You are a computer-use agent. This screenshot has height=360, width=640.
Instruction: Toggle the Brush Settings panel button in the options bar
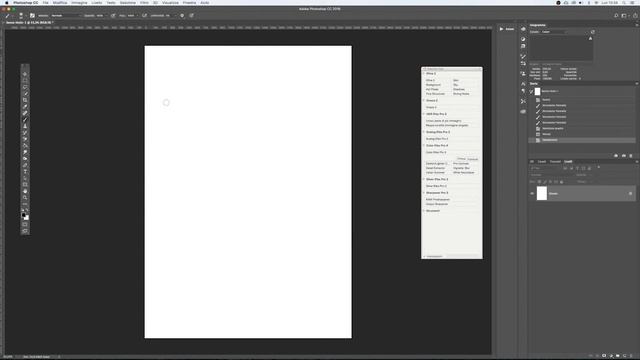(x=32, y=16)
